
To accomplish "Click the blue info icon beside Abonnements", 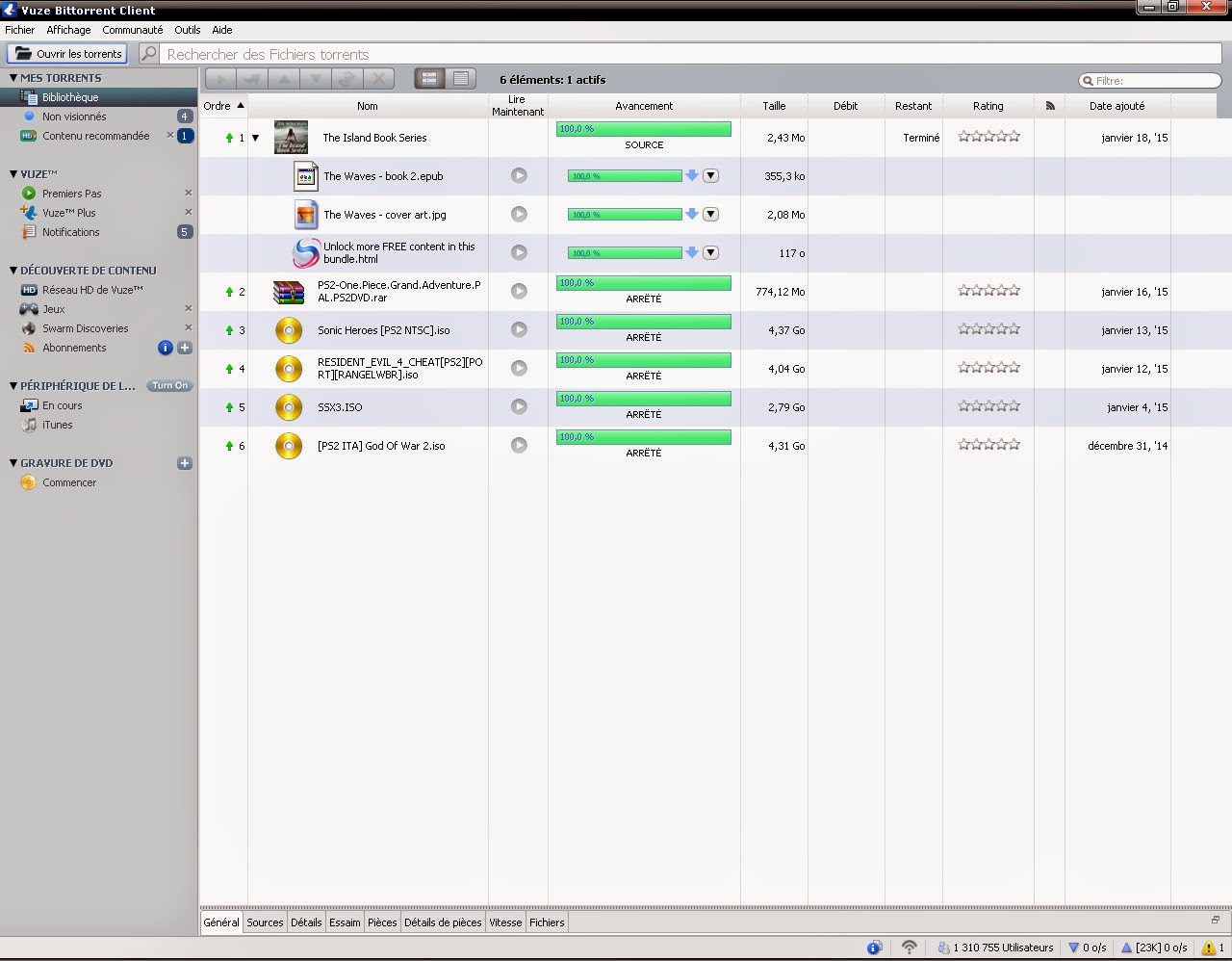I will 166,348.
